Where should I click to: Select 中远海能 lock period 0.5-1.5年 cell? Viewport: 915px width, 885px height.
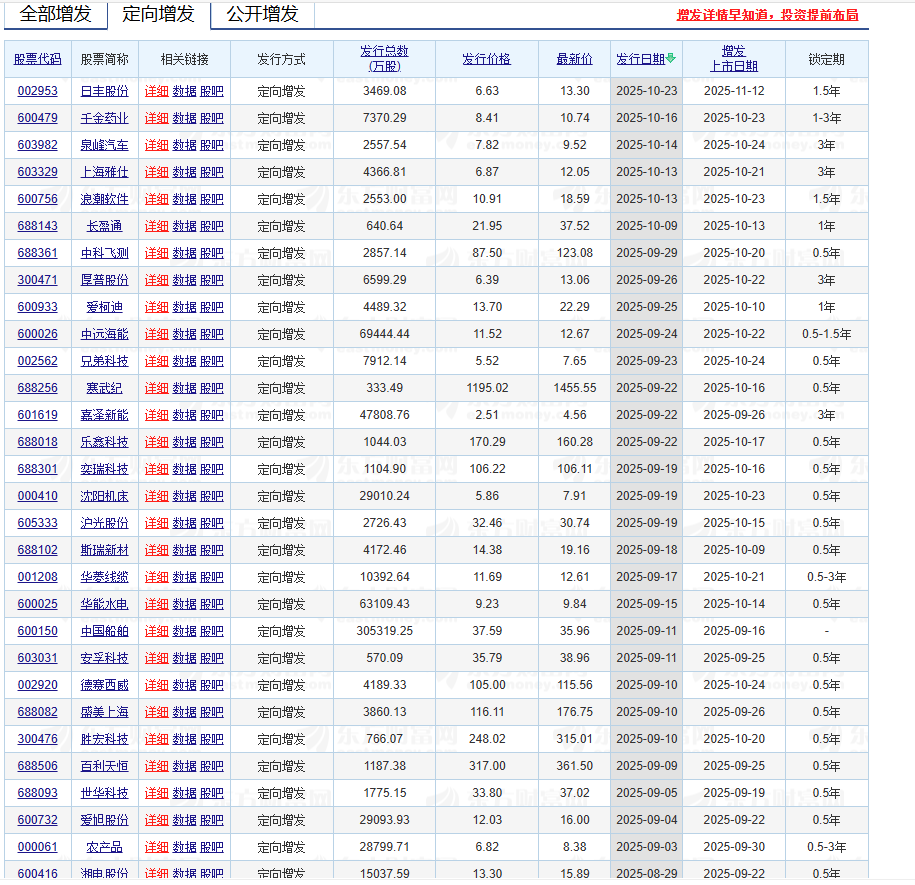(x=826, y=334)
